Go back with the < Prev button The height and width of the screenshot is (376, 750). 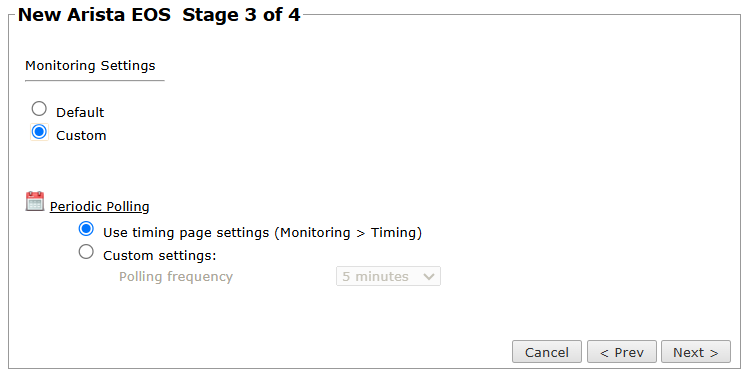coord(622,352)
